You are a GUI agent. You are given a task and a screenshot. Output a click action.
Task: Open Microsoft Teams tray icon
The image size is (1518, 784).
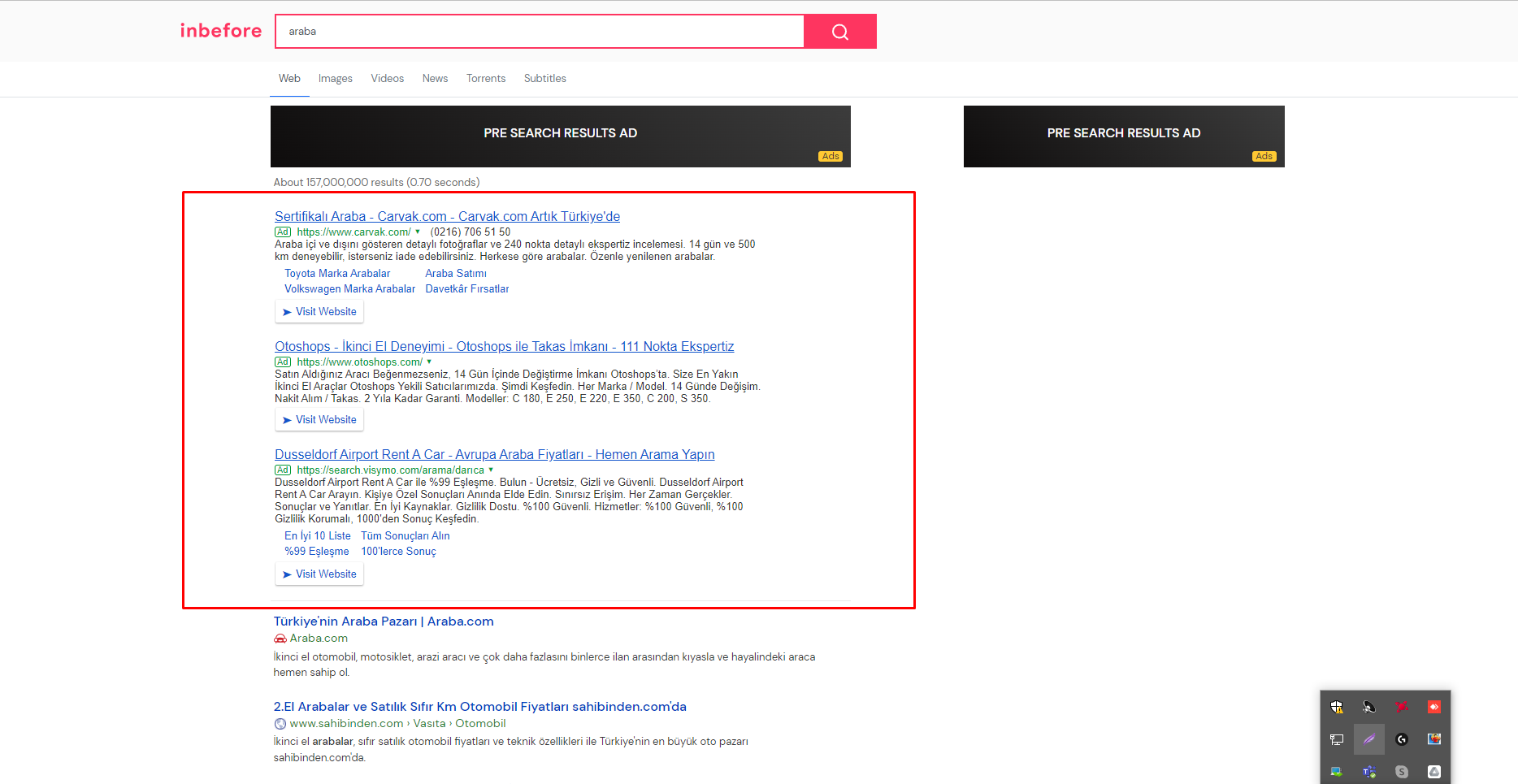[x=1369, y=772]
